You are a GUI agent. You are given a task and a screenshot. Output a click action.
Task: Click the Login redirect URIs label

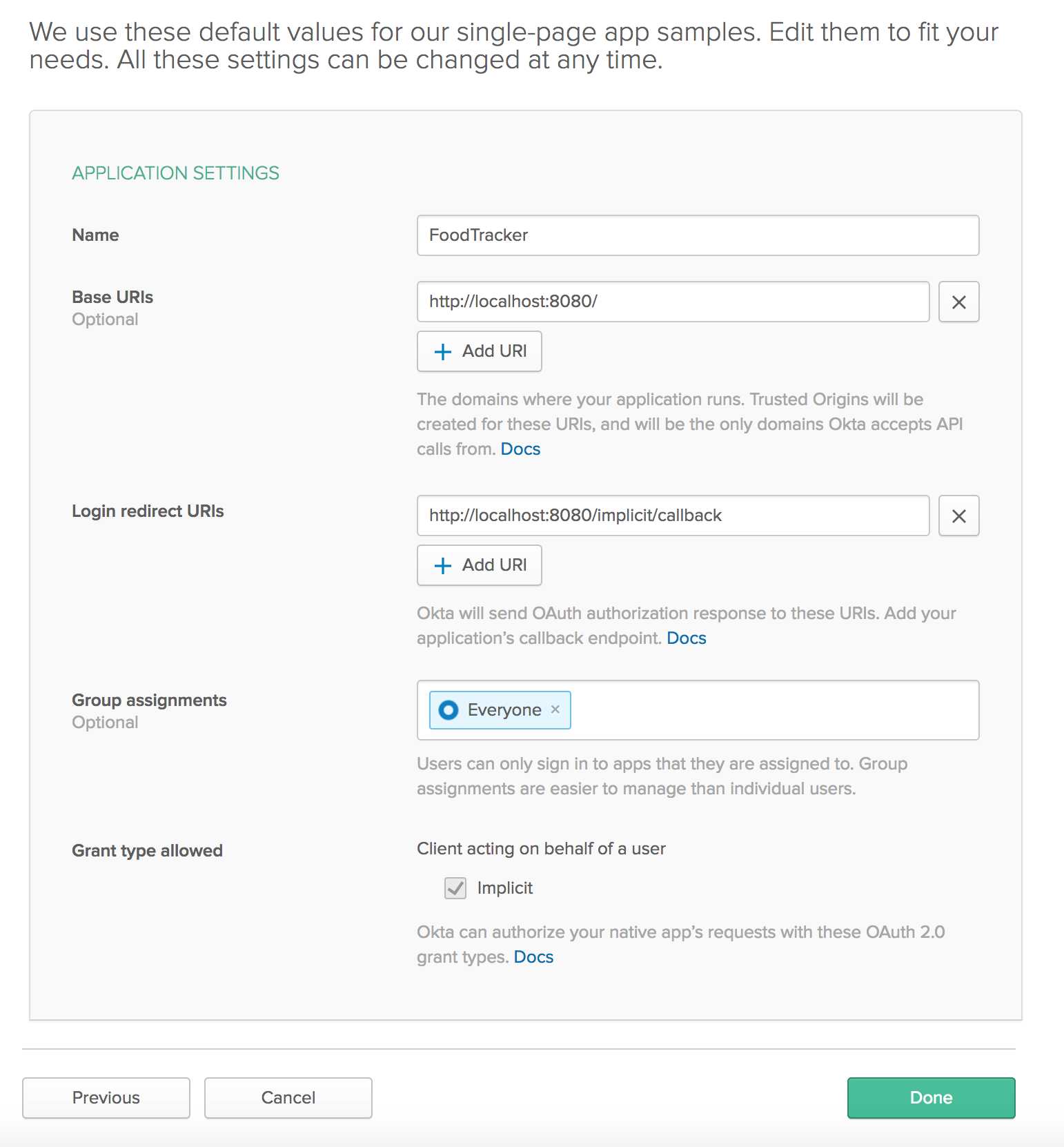[x=148, y=511]
